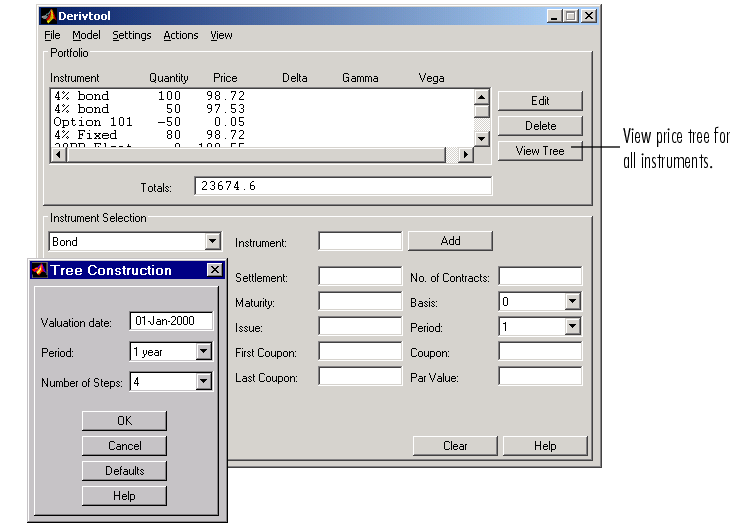Click Help button in Derivtool window

pos(545,446)
